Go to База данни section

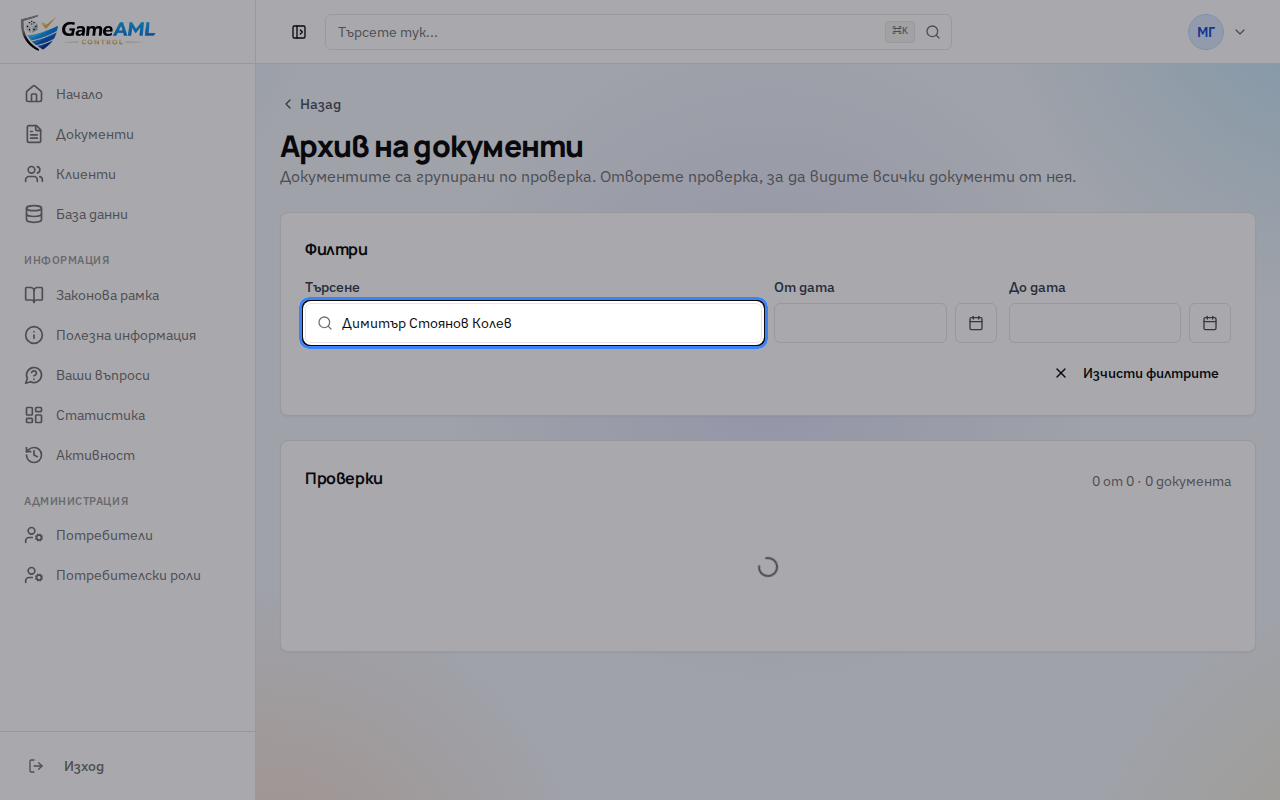127,214
